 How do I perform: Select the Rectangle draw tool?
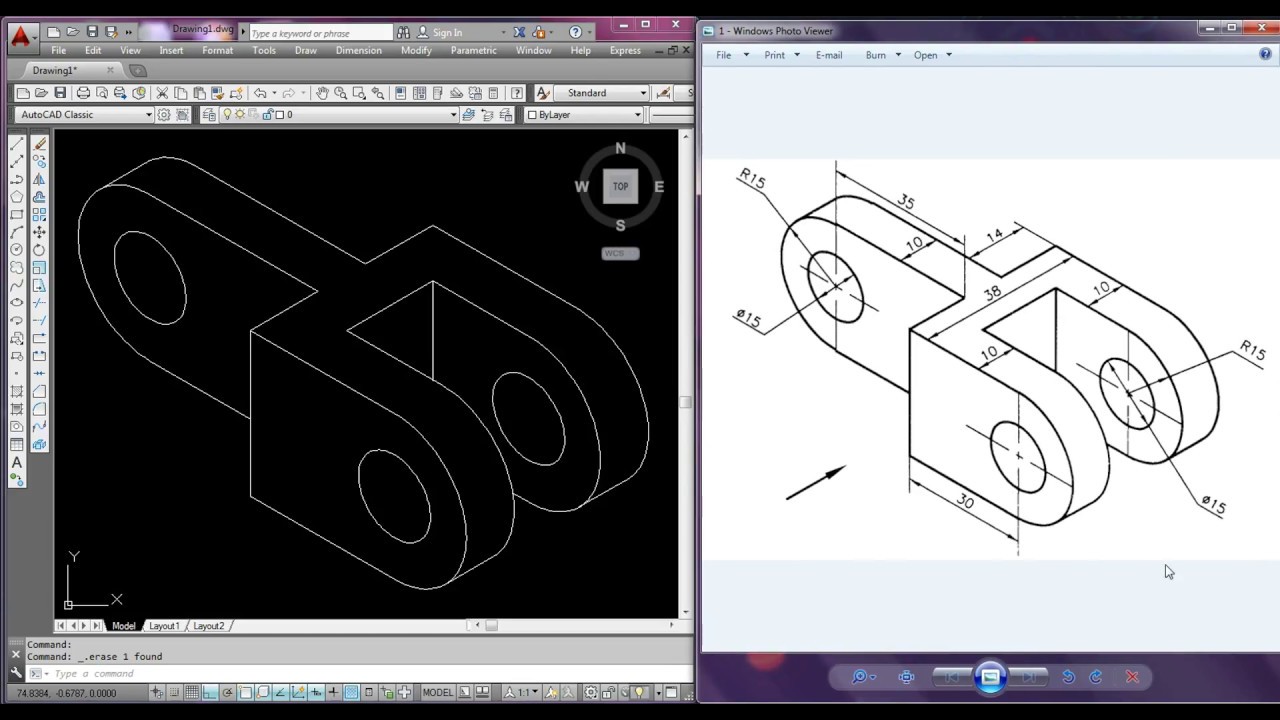17,215
